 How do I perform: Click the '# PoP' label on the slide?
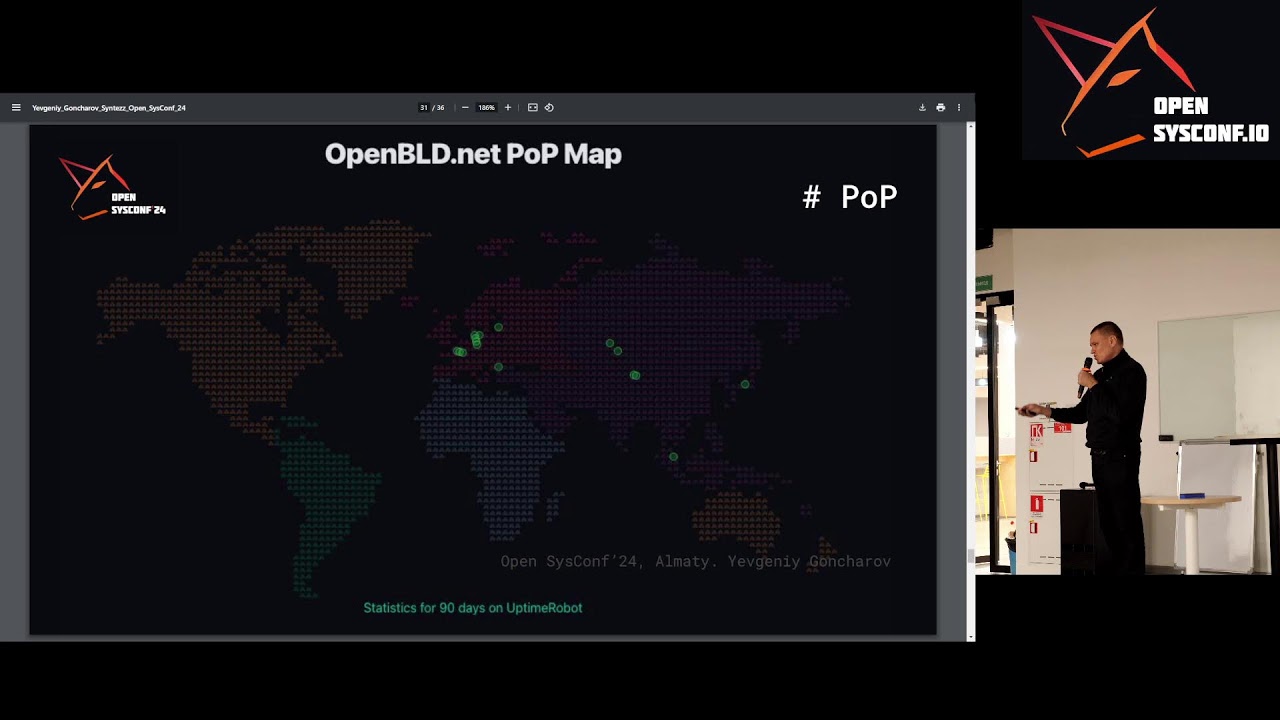click(x=850, y=197)
